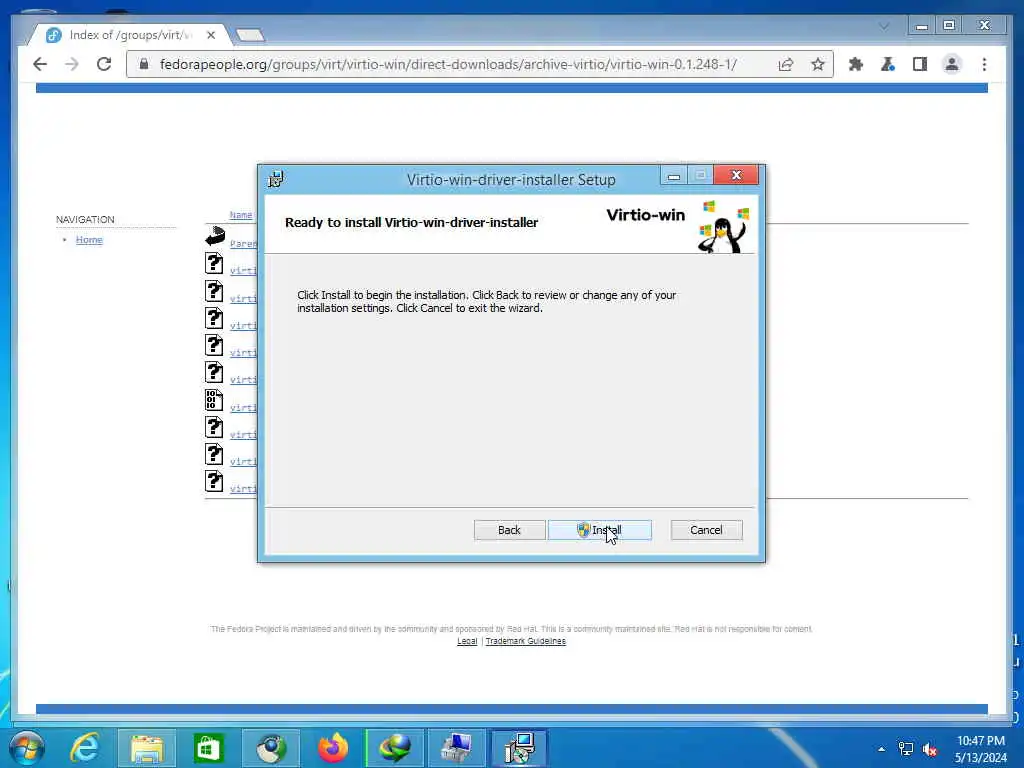Screen dimensions: 1024x768
Task: Select the 'Index of /groups/virt' tab
Action: (129, 35)
